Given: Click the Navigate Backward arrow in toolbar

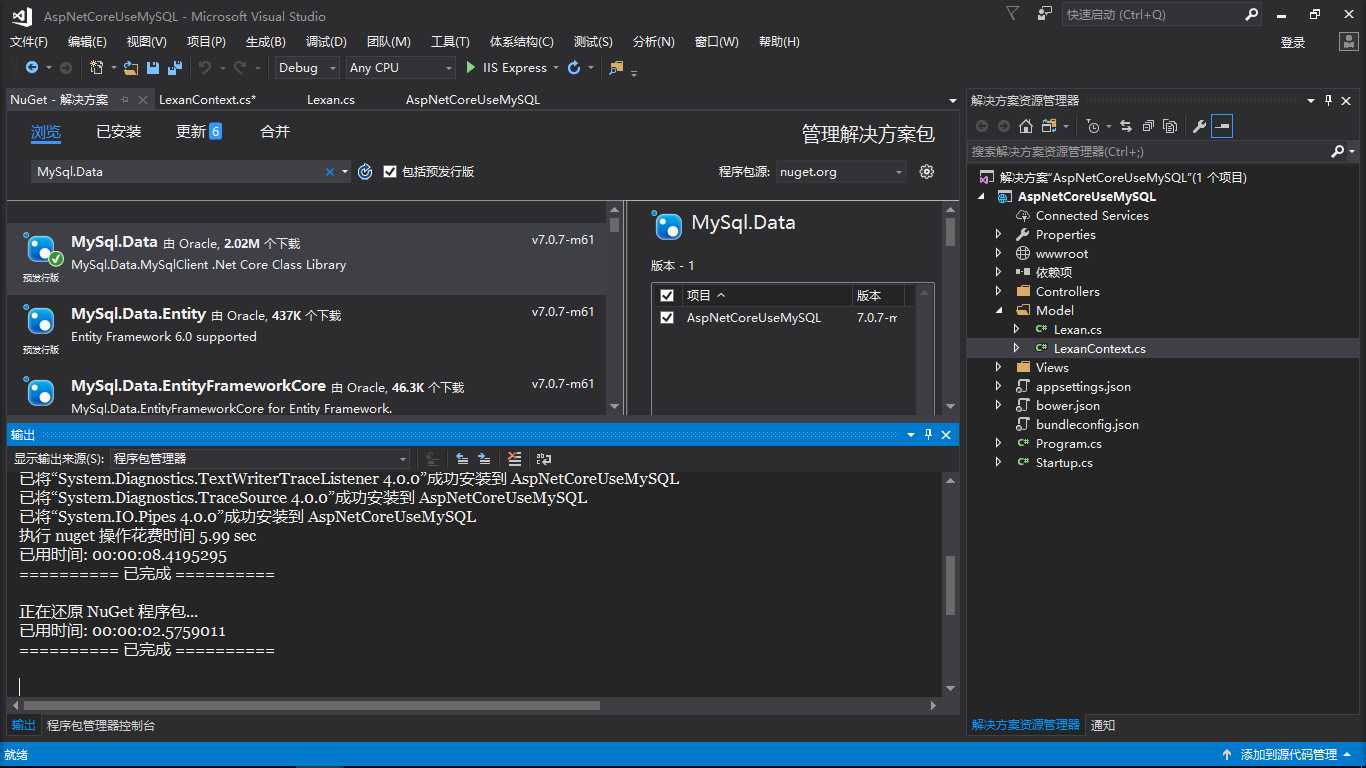Looking at the screenshot, I should (32, 68).
